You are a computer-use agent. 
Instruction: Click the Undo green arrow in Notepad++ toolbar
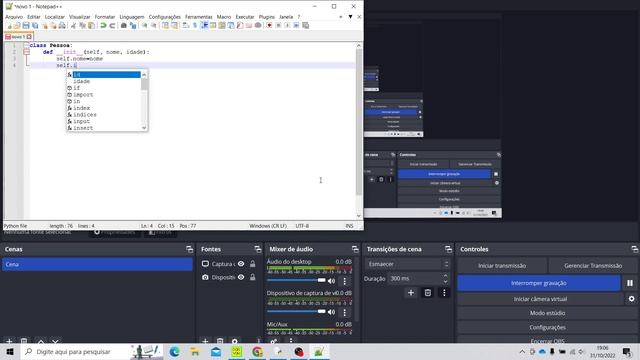(103, 25)
